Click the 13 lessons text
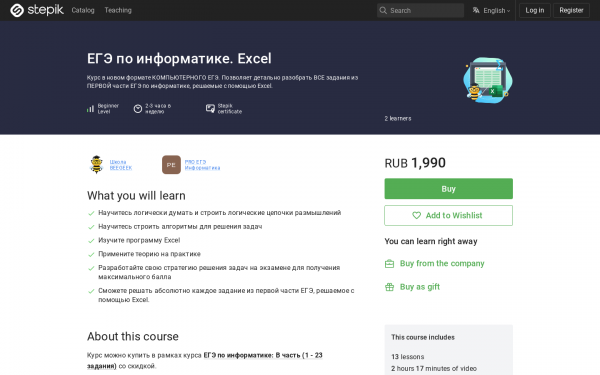The height and width of the screenshot is (375, 600). pyautogui.click(x=408, y=357)
